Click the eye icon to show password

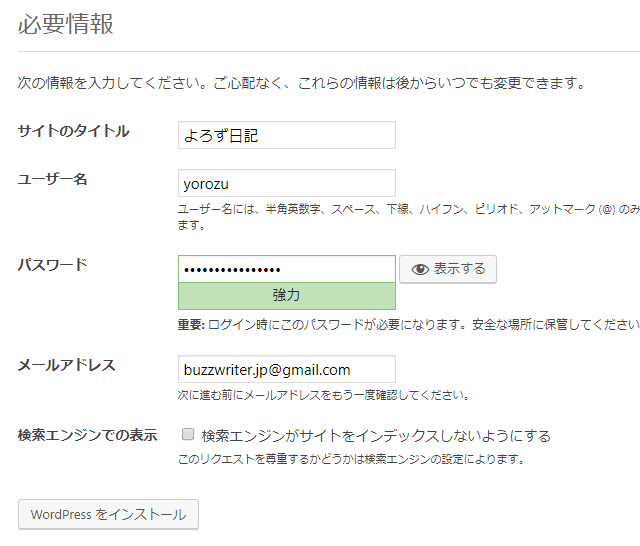tap(420, 269)
